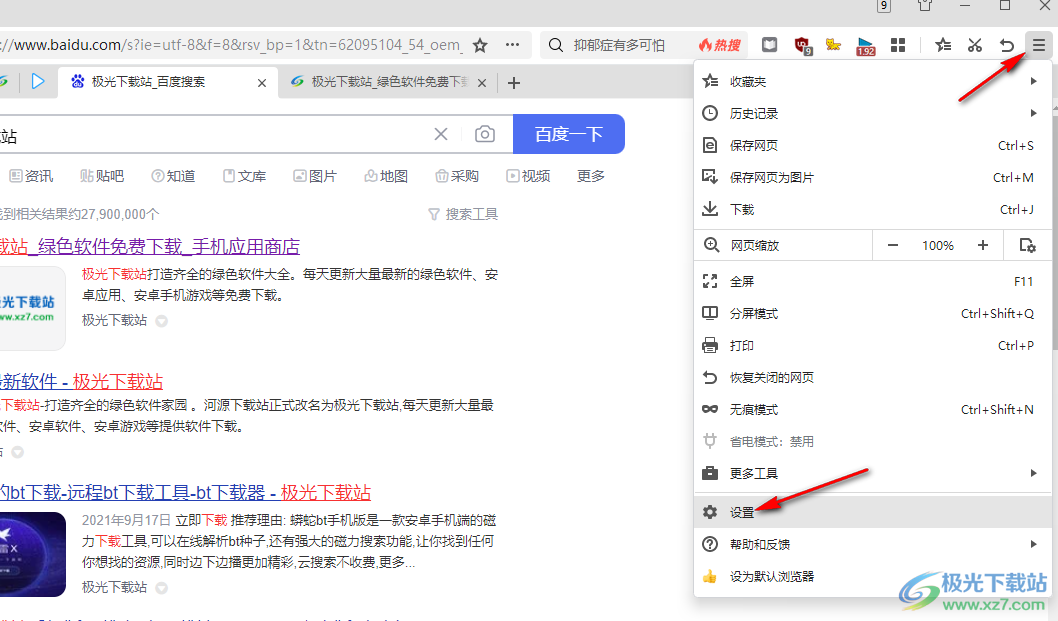Switch to Baidu 采购 category

click(457, 176)
